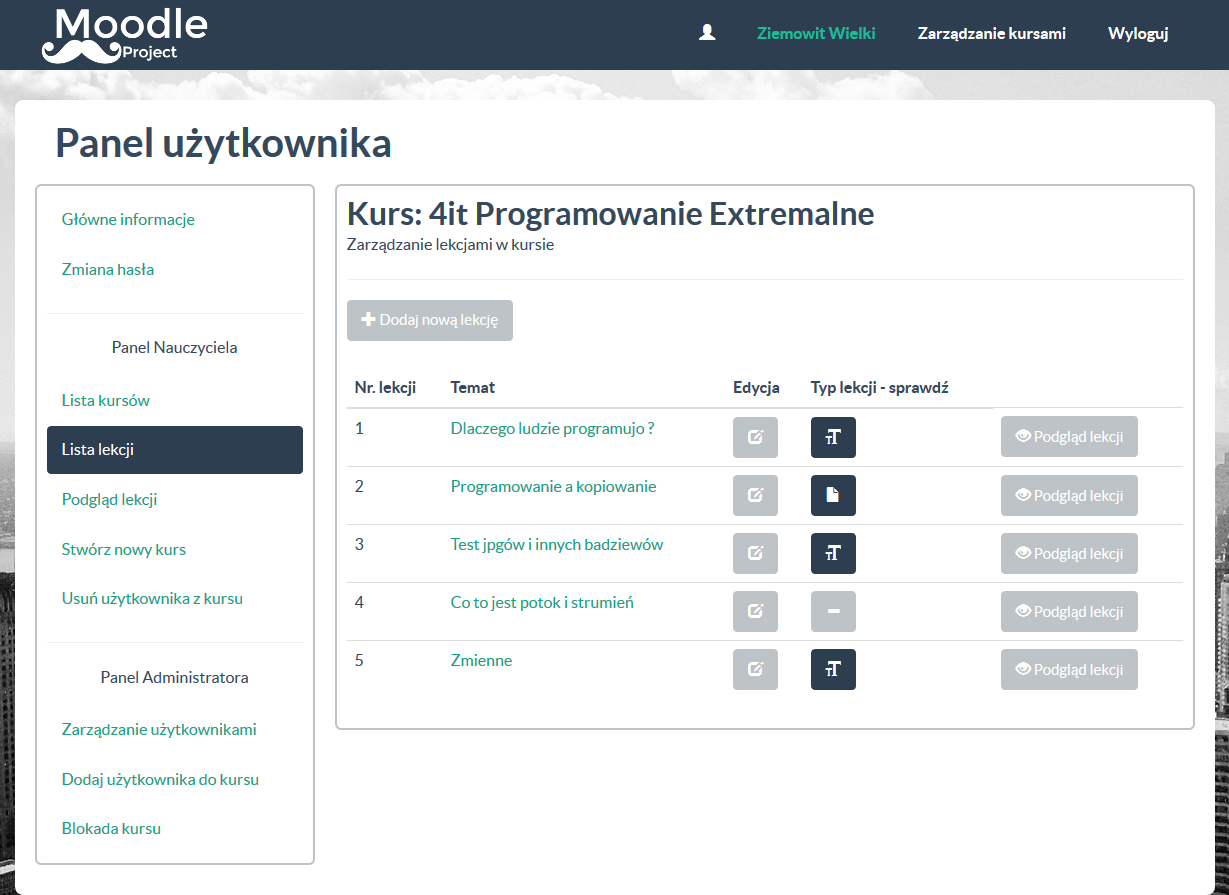Open lesson Test jpgów i innych badziewów

557,544
